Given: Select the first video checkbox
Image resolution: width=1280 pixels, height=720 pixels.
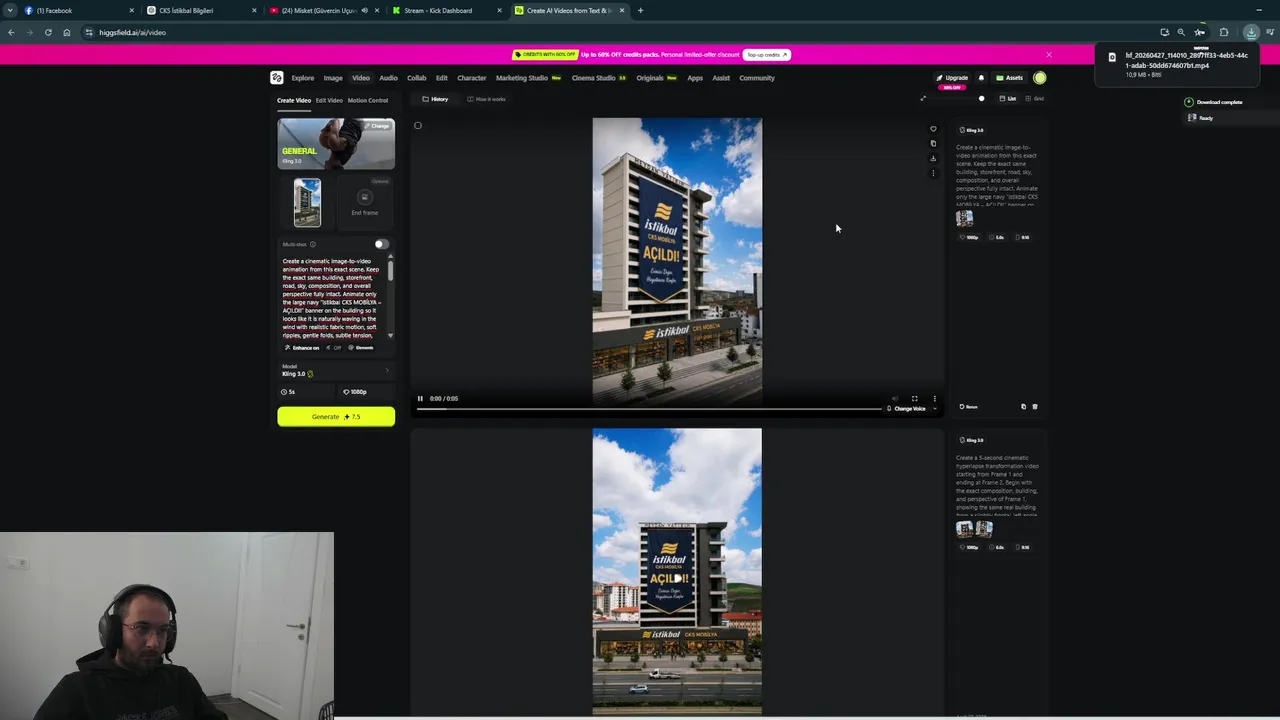Looking at the screenshot, I should (x=418, y=126).
